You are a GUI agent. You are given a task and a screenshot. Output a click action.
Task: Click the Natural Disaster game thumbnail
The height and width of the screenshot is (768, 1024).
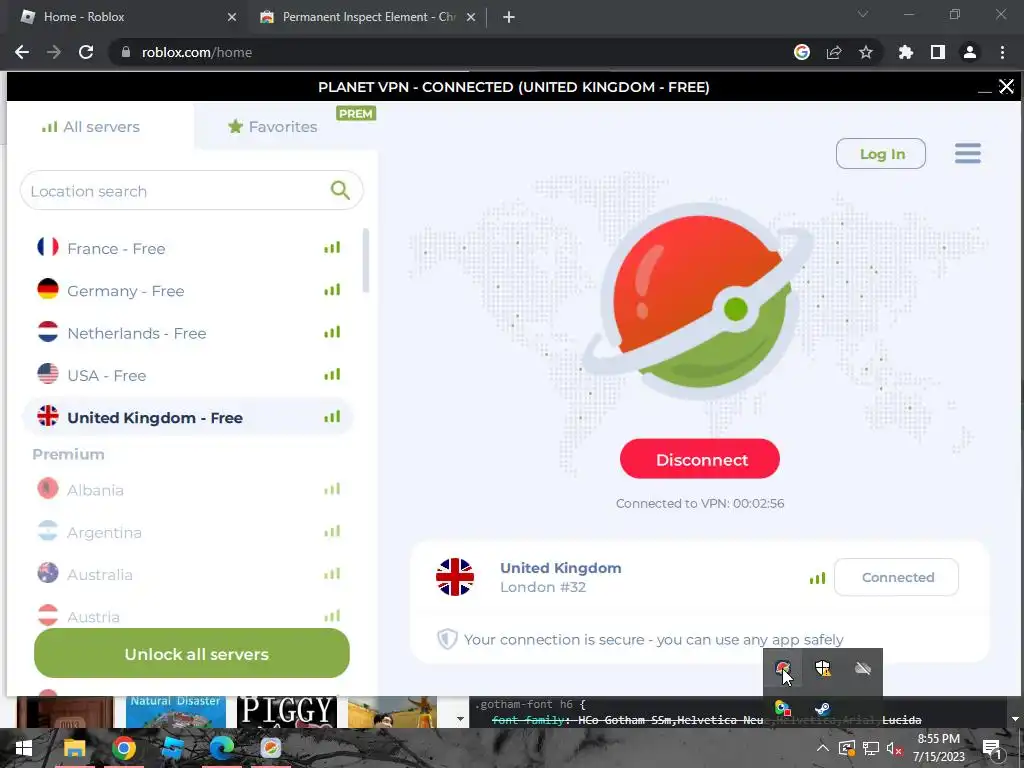(x=176, y=712)
